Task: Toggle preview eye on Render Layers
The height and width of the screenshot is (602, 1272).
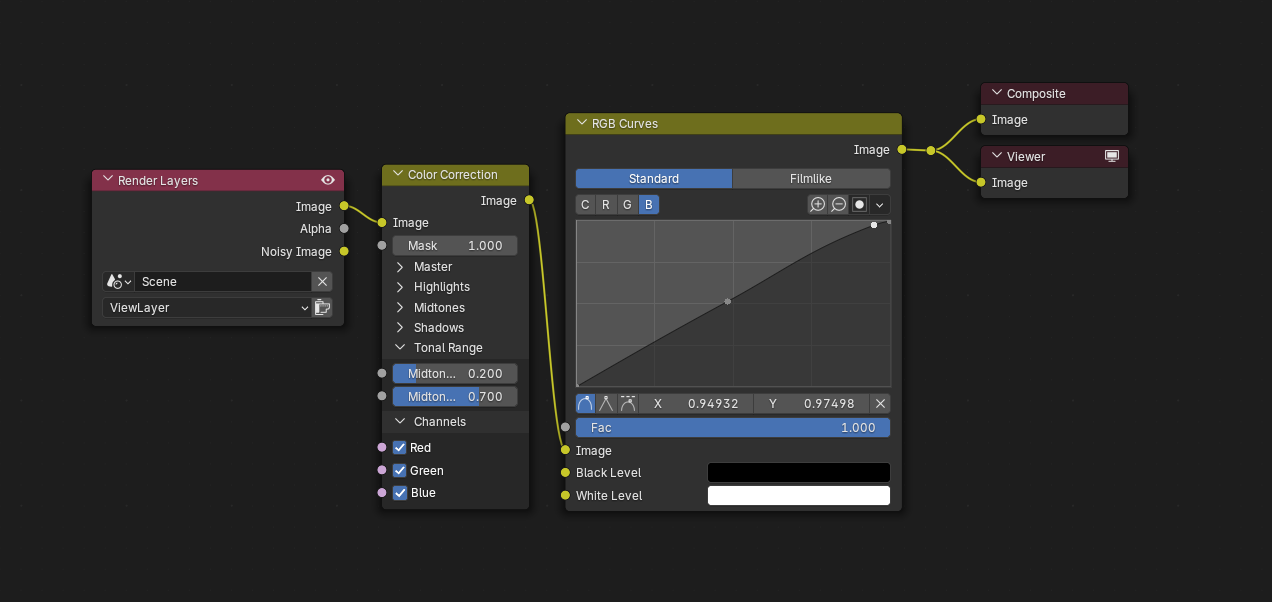Action: click(x=328, y=181)
